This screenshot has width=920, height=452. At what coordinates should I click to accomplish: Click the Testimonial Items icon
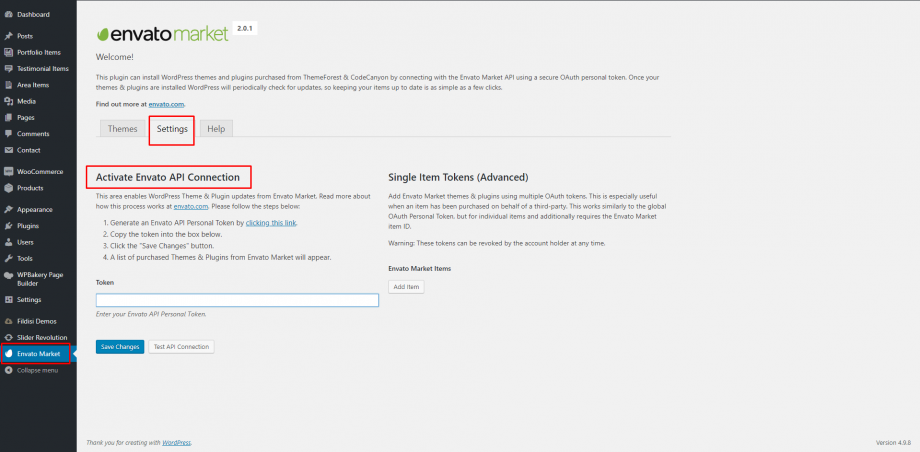(9, 69)
